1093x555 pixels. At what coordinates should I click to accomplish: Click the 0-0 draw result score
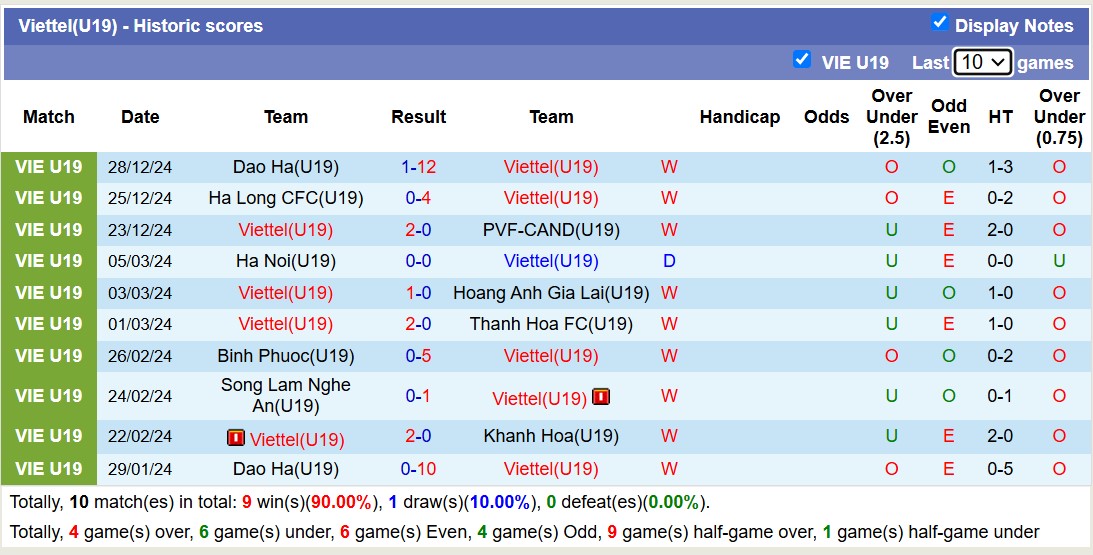click(418, 261)
